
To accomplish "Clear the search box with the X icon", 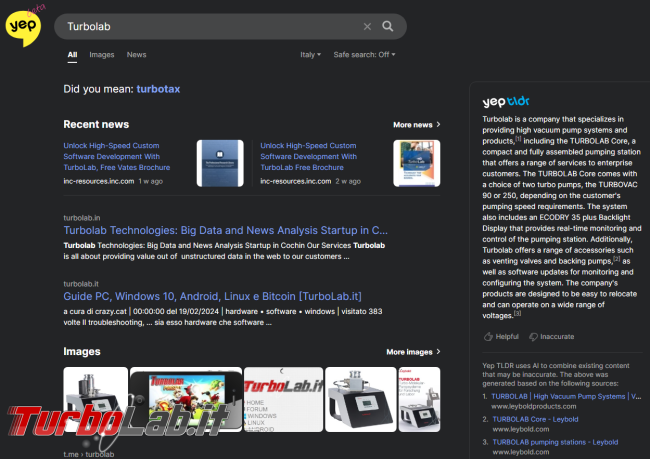I will pyautogui.click(x=367, y=27).
